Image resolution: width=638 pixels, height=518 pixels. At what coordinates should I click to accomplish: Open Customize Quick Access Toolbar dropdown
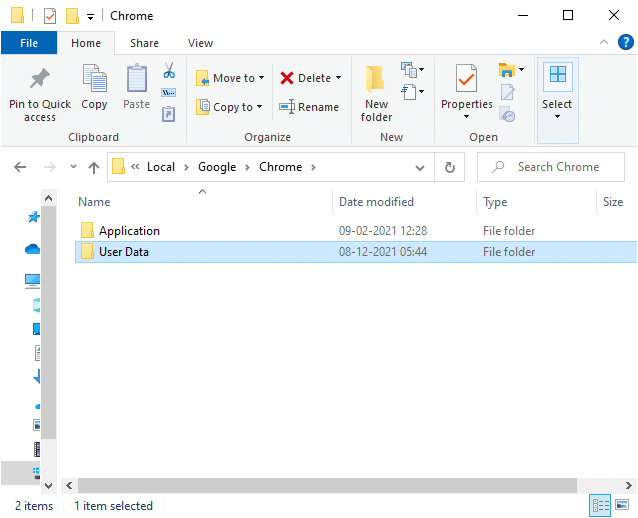click(90, 17)
